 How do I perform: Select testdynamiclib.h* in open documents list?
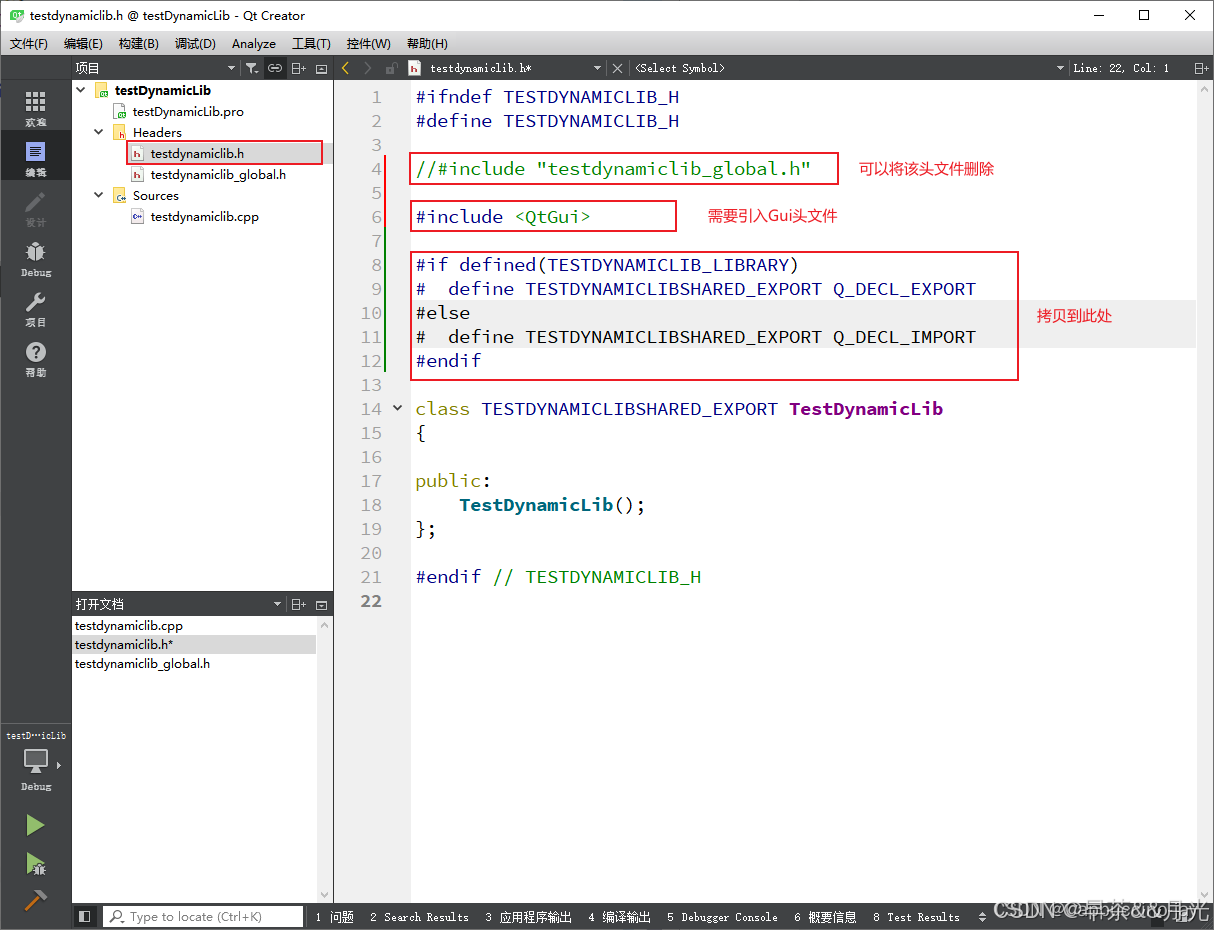tap(124, 644)
